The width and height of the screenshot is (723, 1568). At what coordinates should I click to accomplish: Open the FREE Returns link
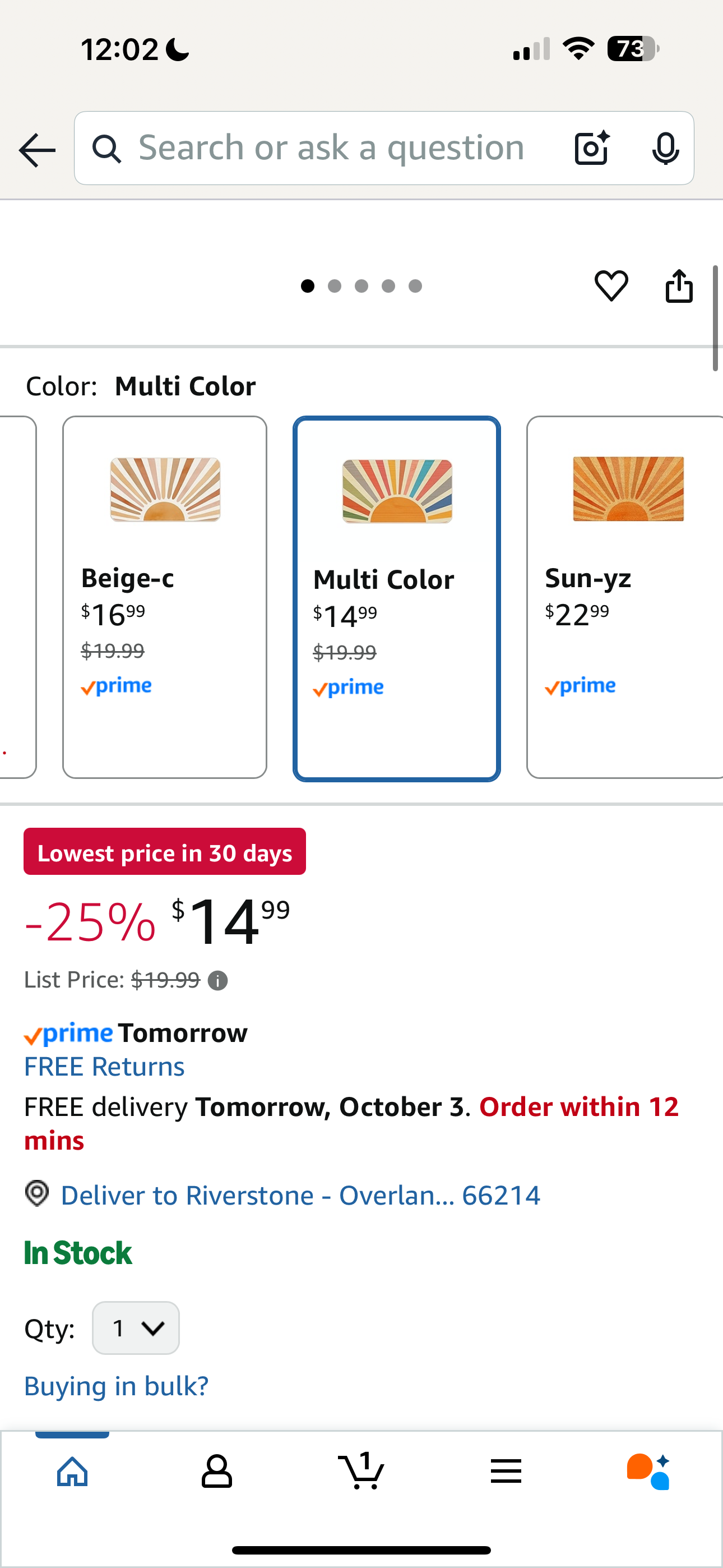[x=104, y=1067]
